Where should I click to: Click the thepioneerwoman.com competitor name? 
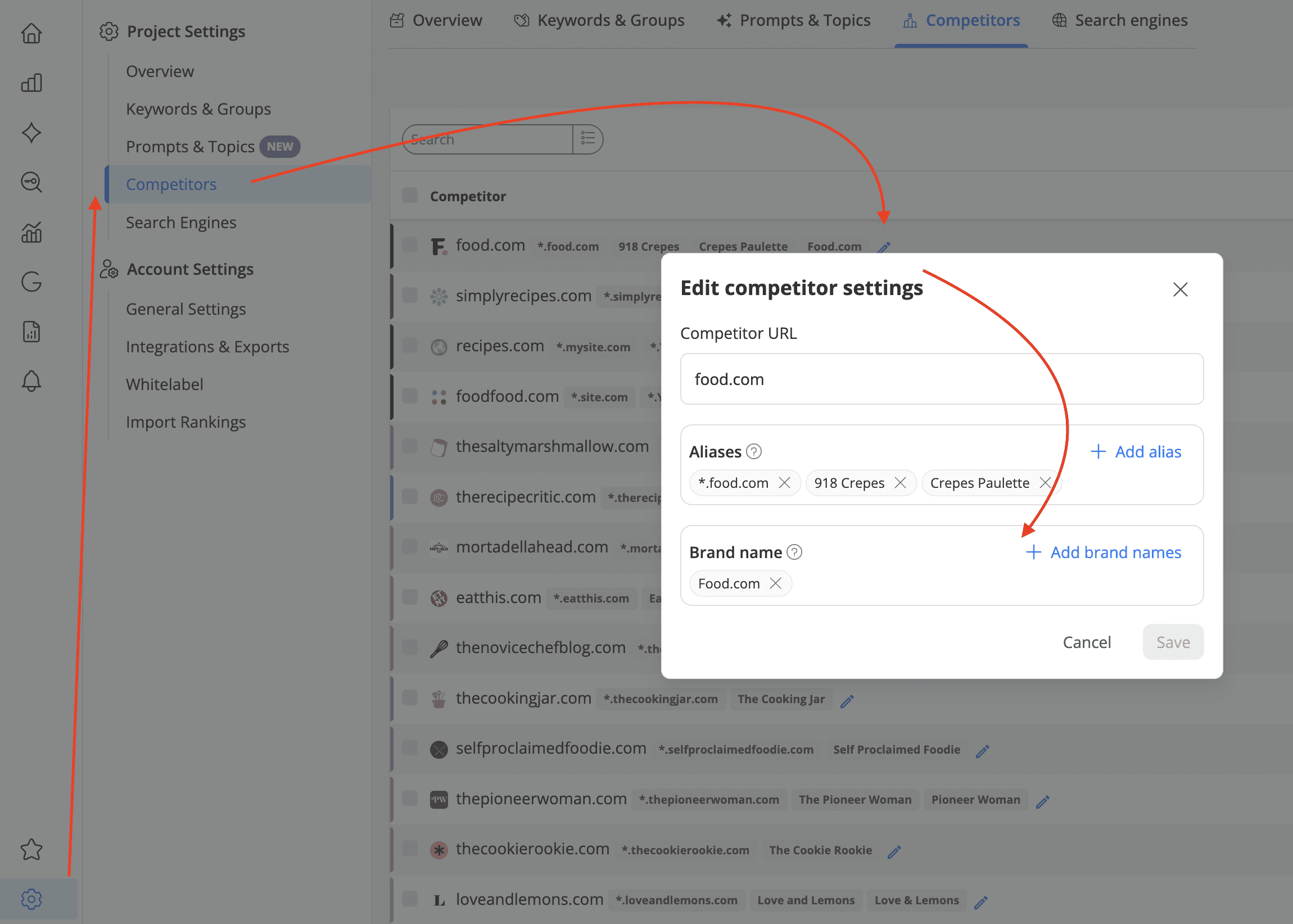point(541,798)
